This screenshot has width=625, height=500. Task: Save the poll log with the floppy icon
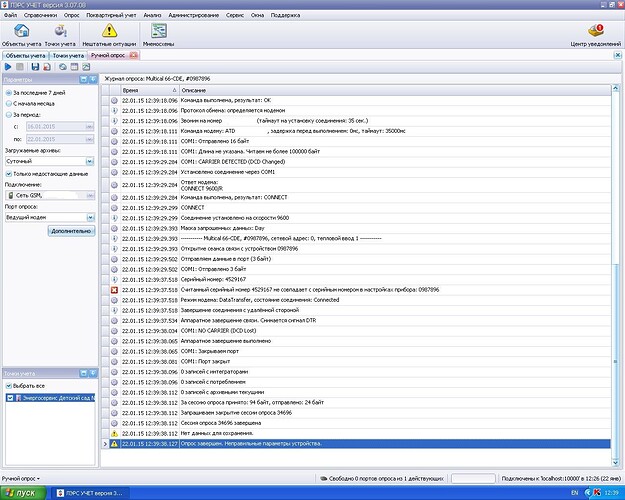tap(35, 67)
